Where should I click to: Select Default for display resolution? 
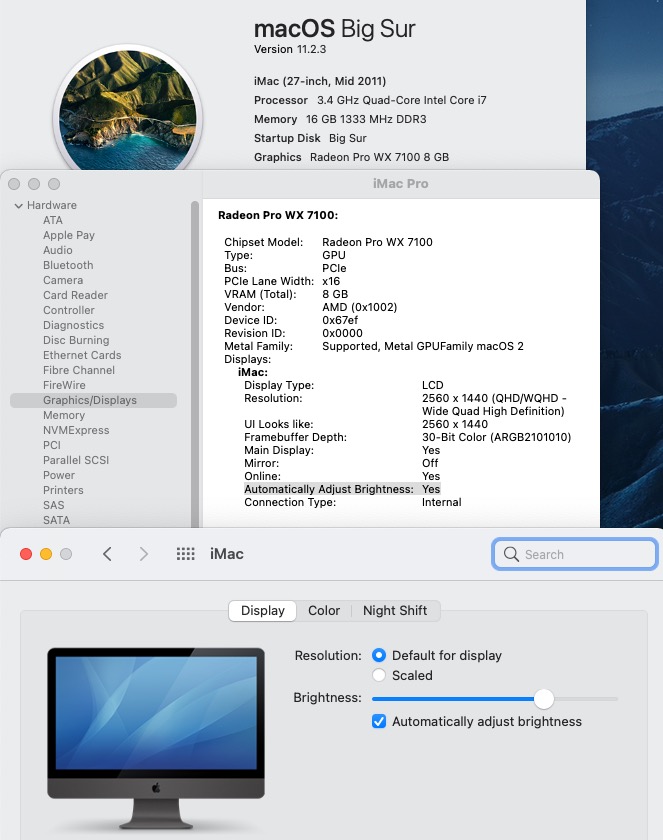[x=379, y=655]
